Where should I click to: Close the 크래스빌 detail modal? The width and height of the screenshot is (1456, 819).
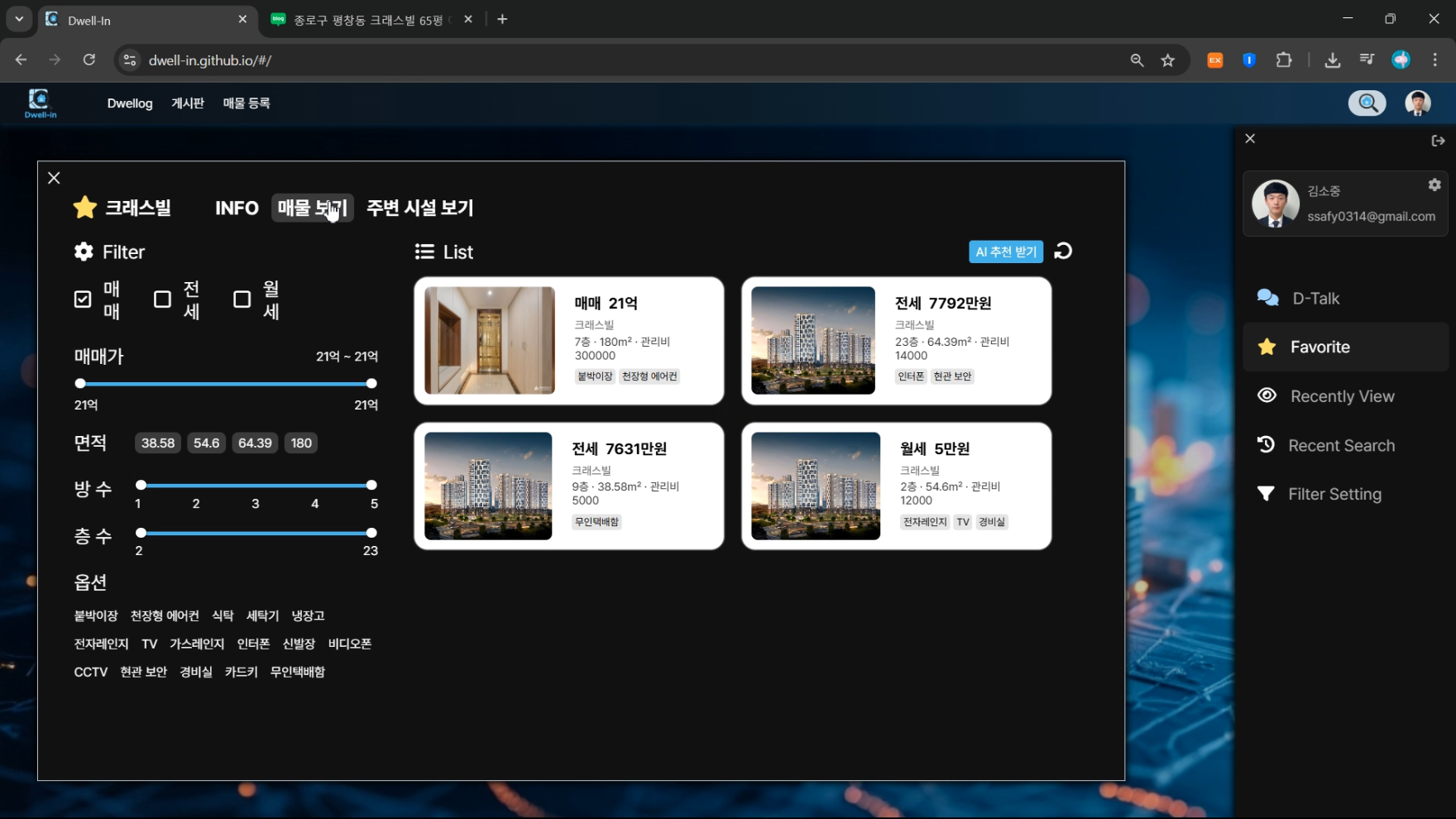point(54,178)
